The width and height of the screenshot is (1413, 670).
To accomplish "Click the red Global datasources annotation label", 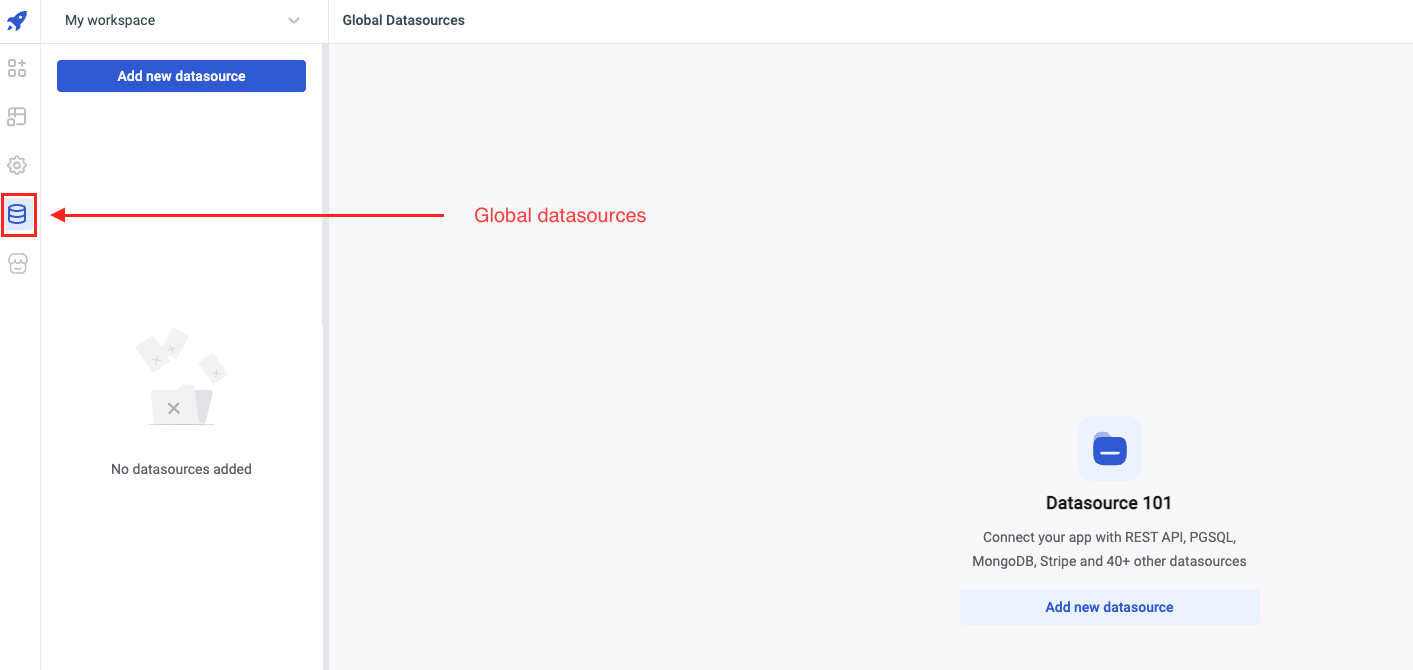I will (560, 215).
